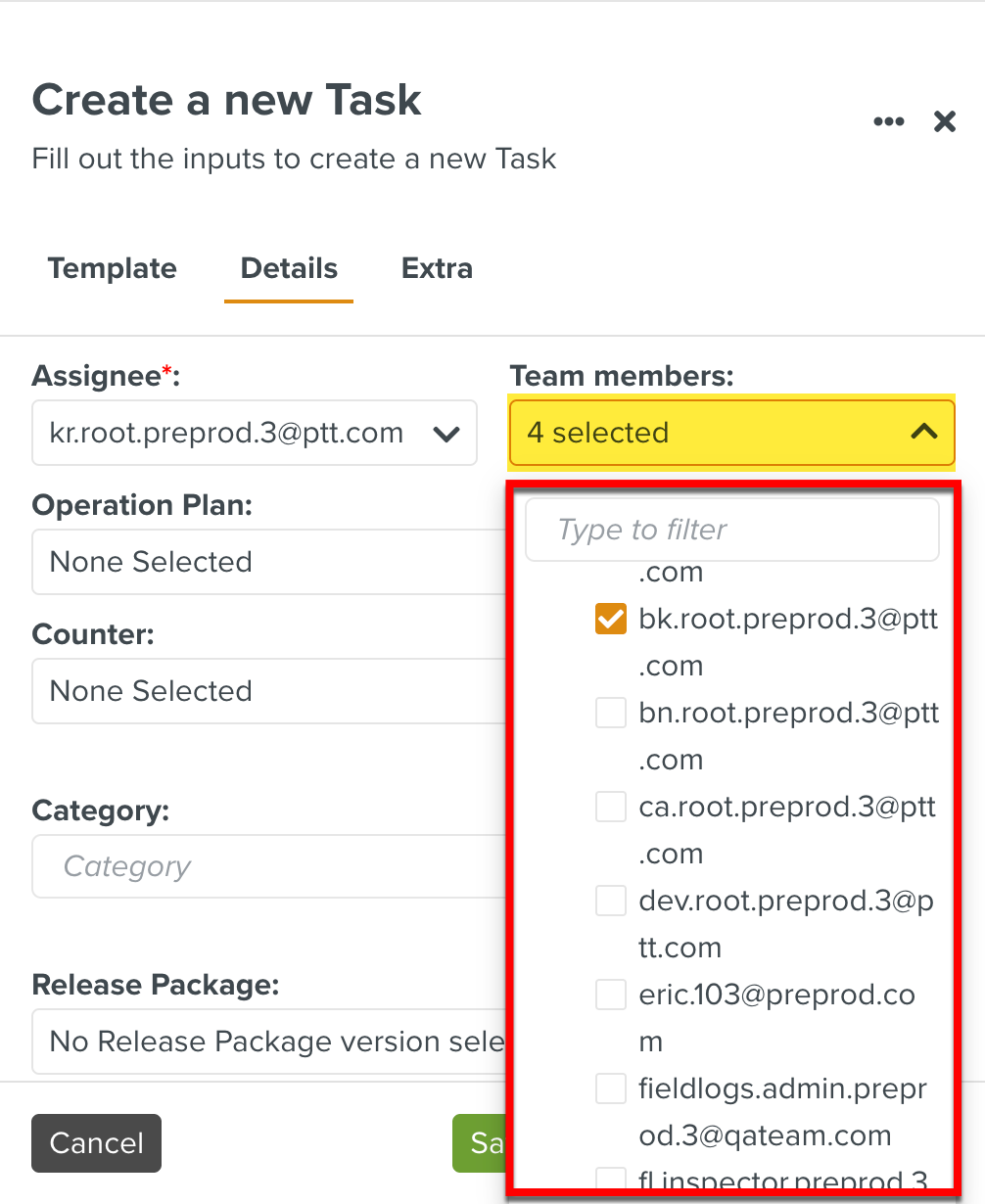This screenshot has height=1204, width=985.
Task: Check the bn.root.preprod.3@ptt.com checkbox
Action: pyautogui.click(x=611, y=714)
